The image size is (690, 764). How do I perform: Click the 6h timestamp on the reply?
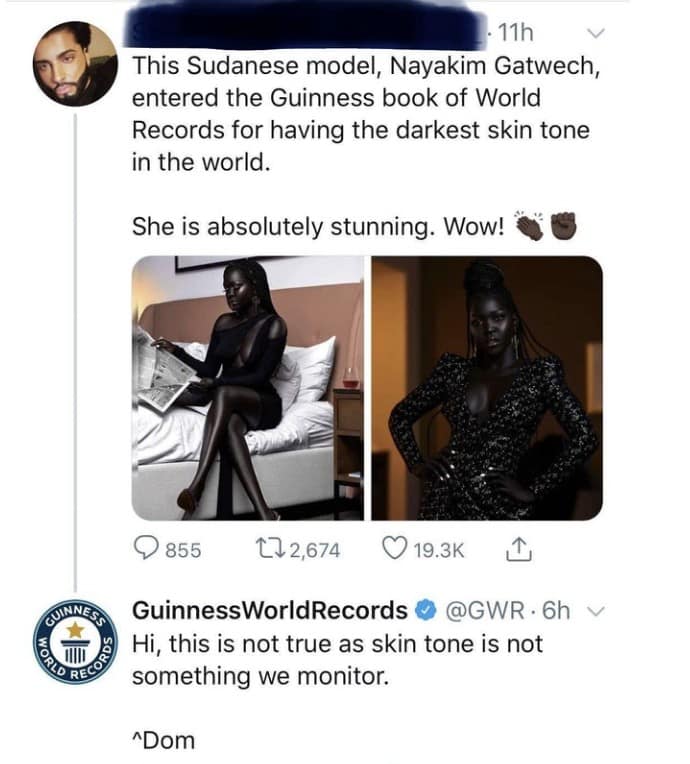coord(556,610)
